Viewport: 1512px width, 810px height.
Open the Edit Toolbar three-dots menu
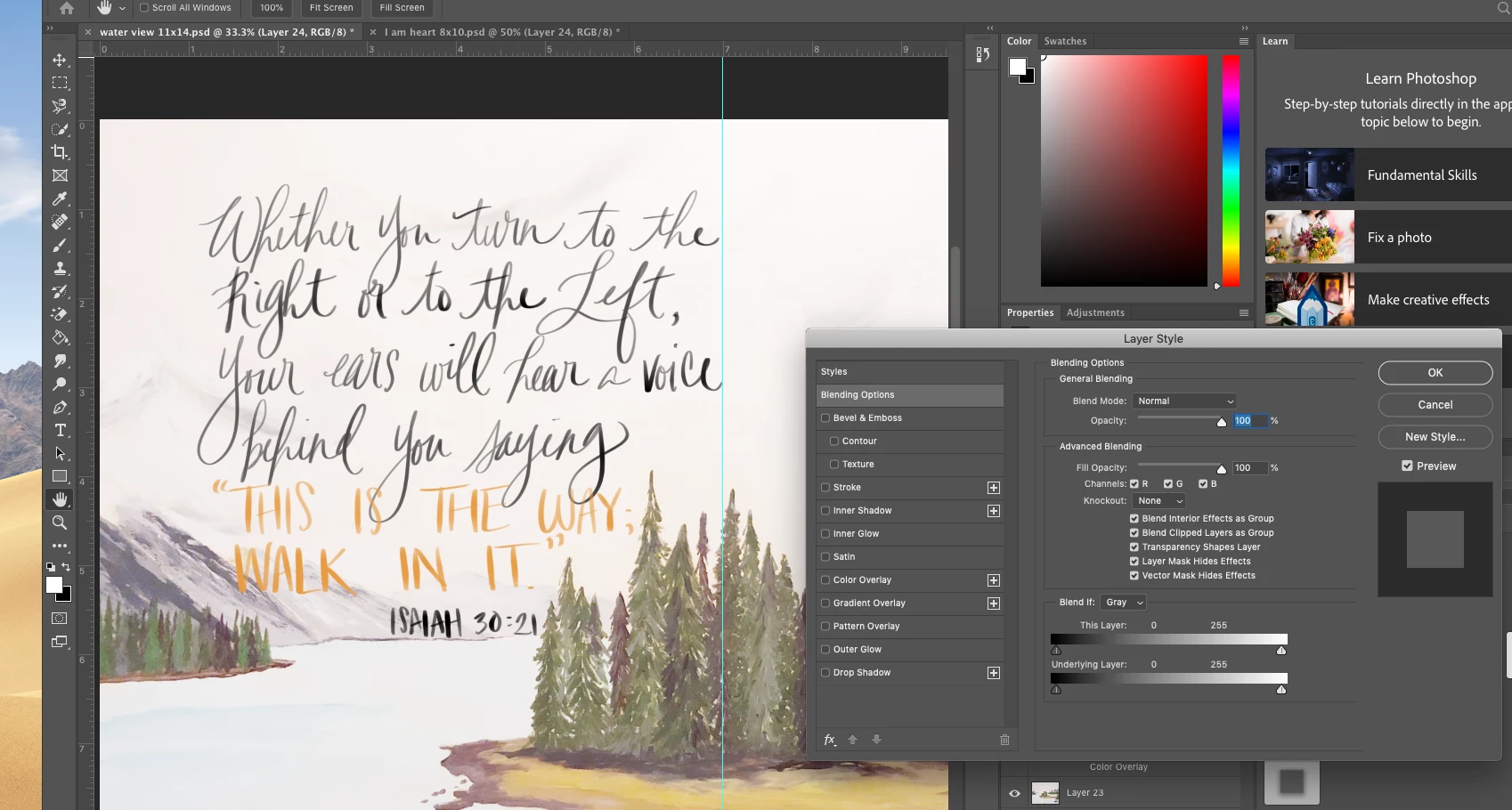(60, 546)
